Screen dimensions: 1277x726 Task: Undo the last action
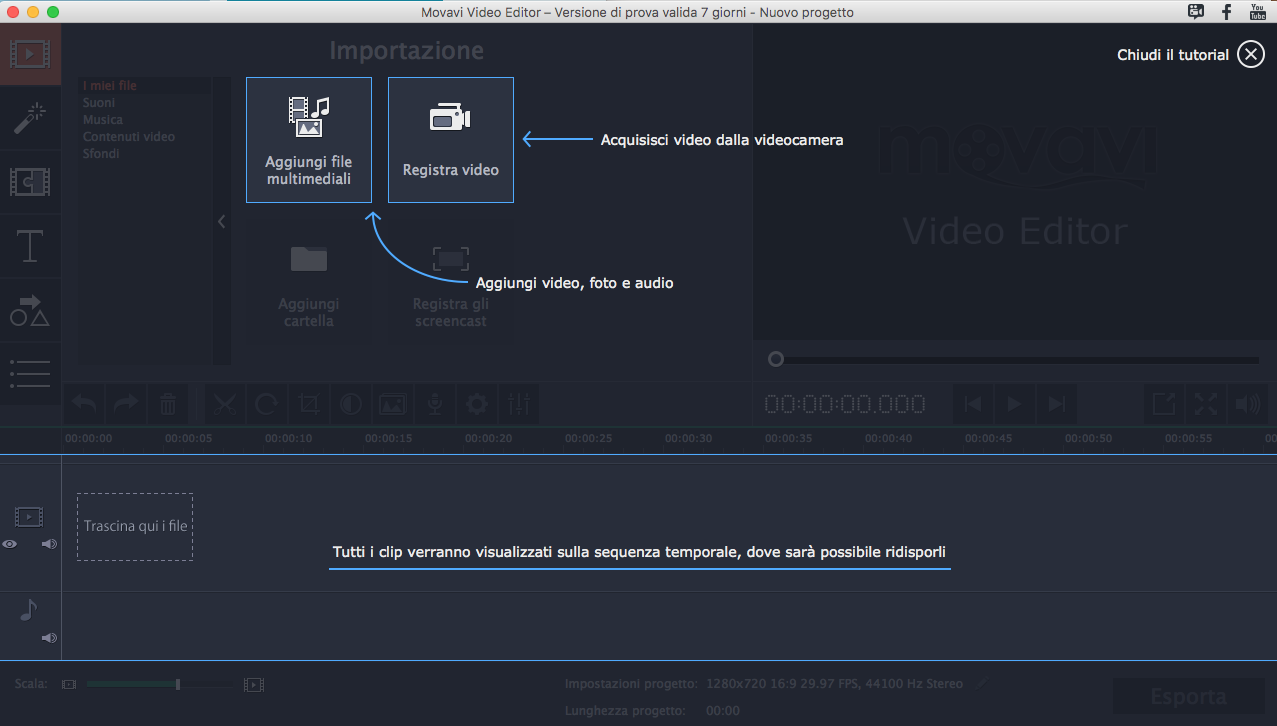click(84, 404)
